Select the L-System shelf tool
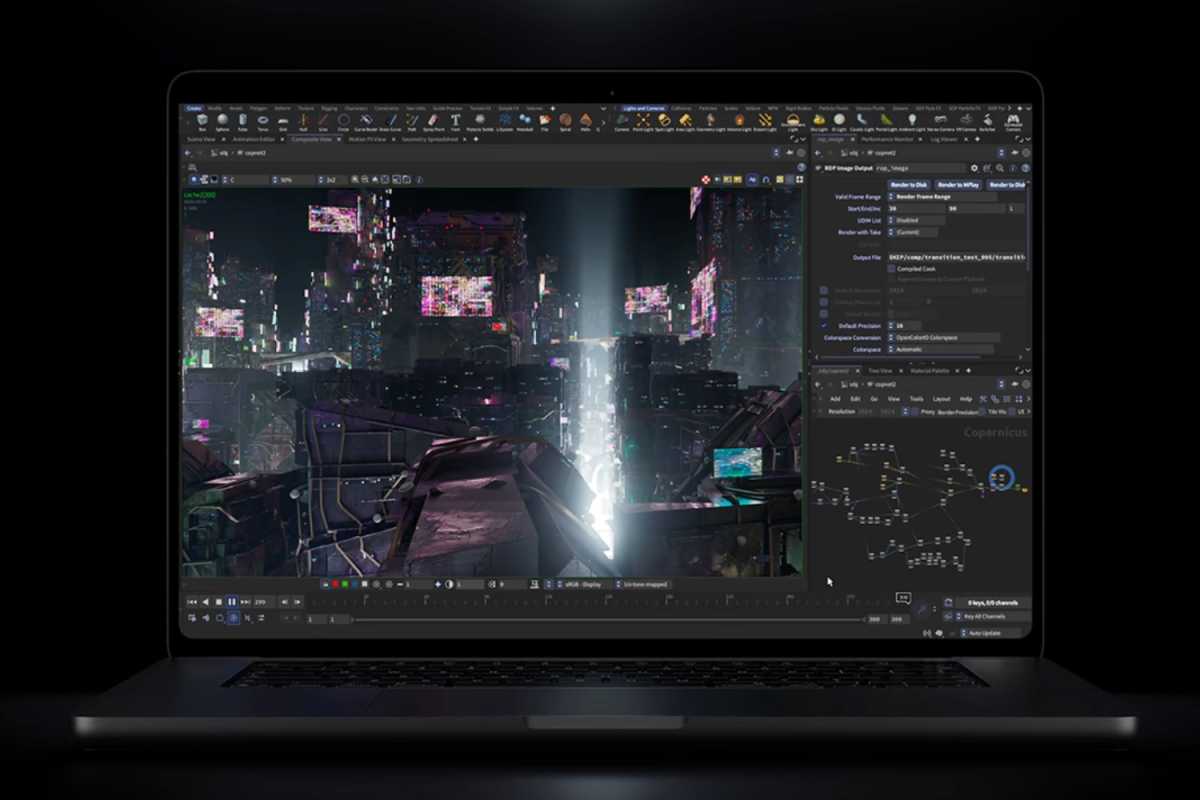The image size is (1200, 800). 505,121
